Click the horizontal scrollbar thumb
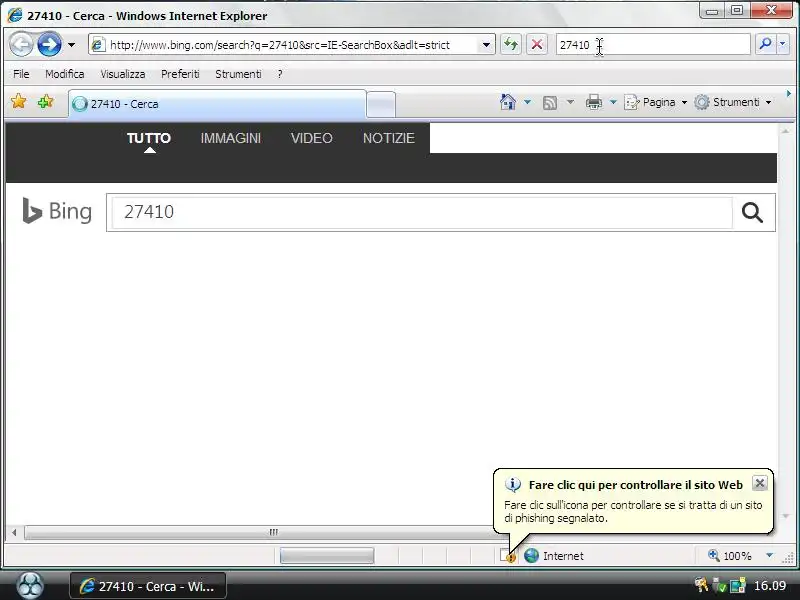 pyautogui.click(x=273, y=532)
